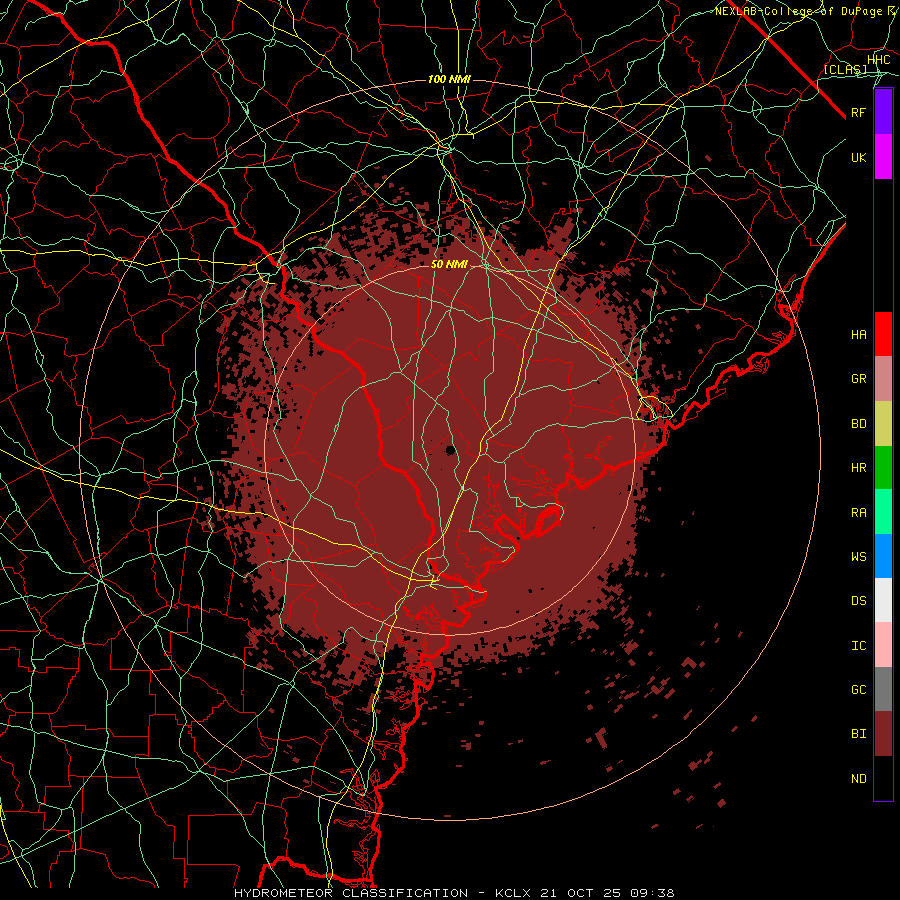
Task: Select the white DS color swatch
Action: pyautogui.click(x=883, y=600)
